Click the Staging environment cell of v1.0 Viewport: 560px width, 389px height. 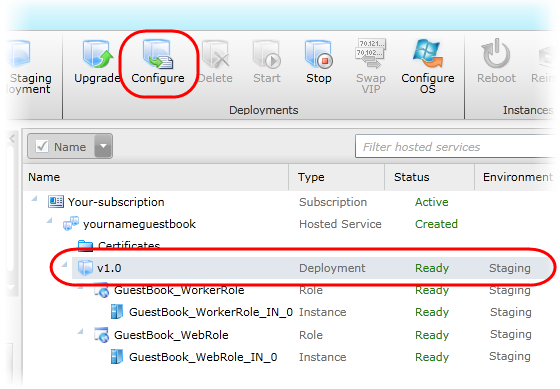click(x=510, y=268)
